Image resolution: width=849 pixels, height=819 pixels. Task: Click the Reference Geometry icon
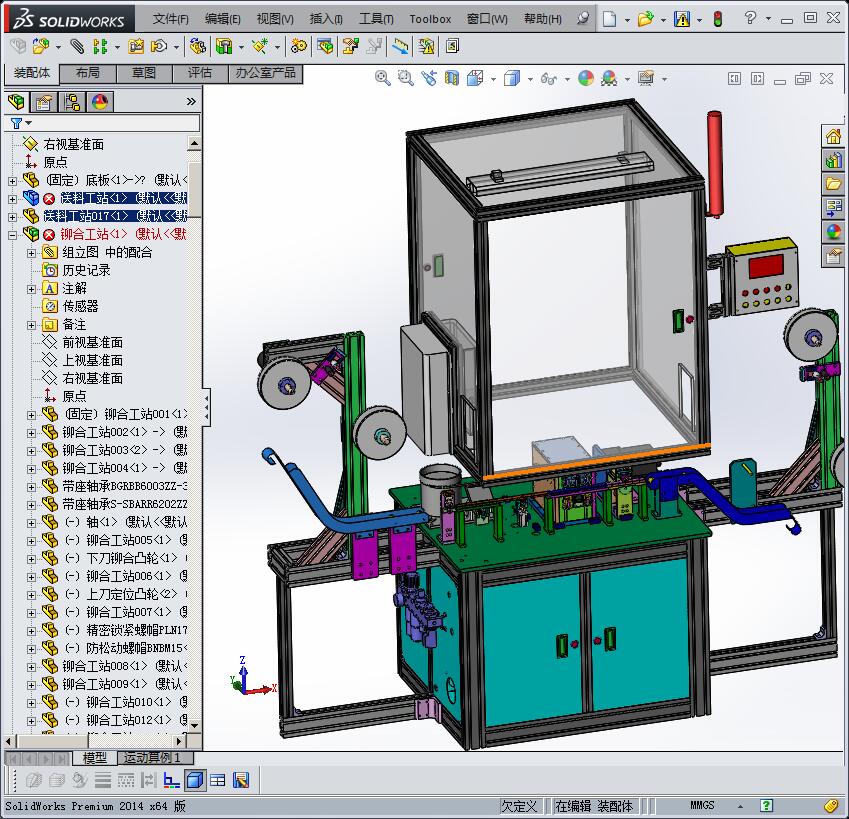point(260,47)
